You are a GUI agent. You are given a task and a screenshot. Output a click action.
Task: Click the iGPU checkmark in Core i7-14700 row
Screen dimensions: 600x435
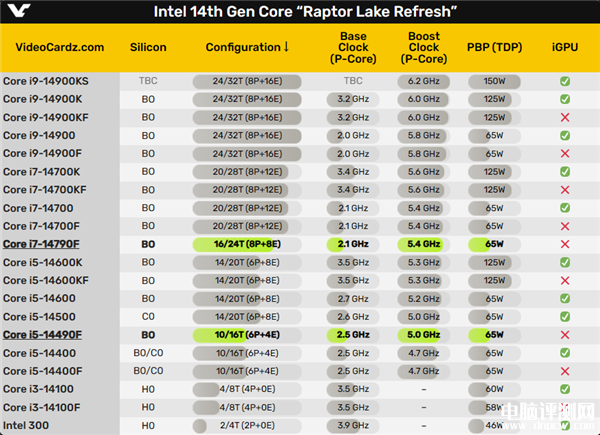tap(565, 208)
